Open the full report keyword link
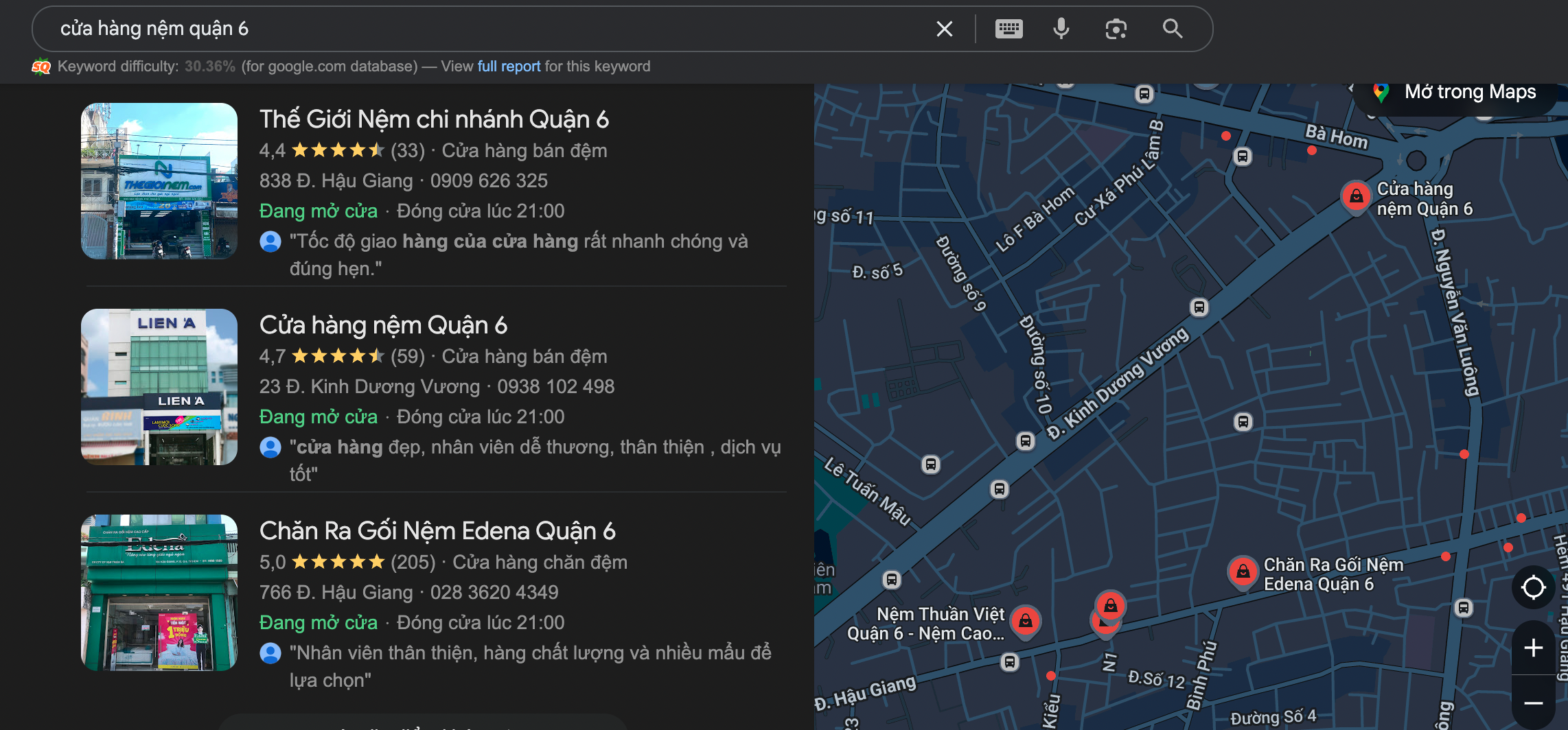This screenshot has width=1568, height=730. [x=509, y=67]
